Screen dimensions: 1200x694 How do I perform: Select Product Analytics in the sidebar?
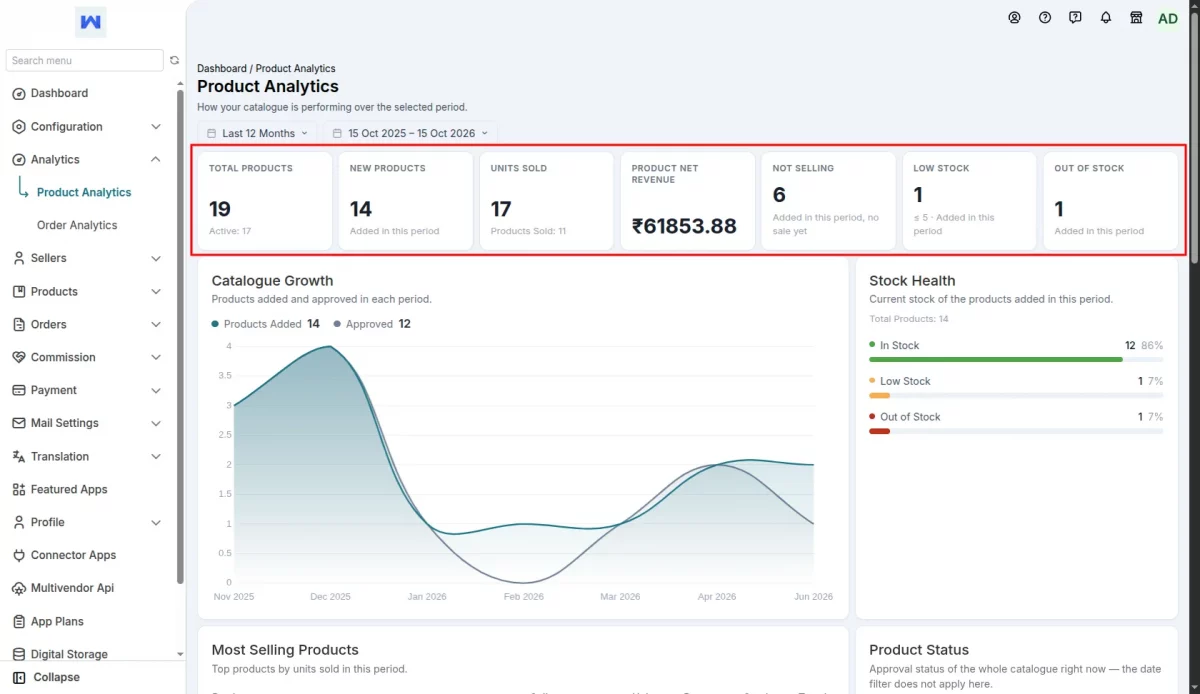(x=84, y=193)
